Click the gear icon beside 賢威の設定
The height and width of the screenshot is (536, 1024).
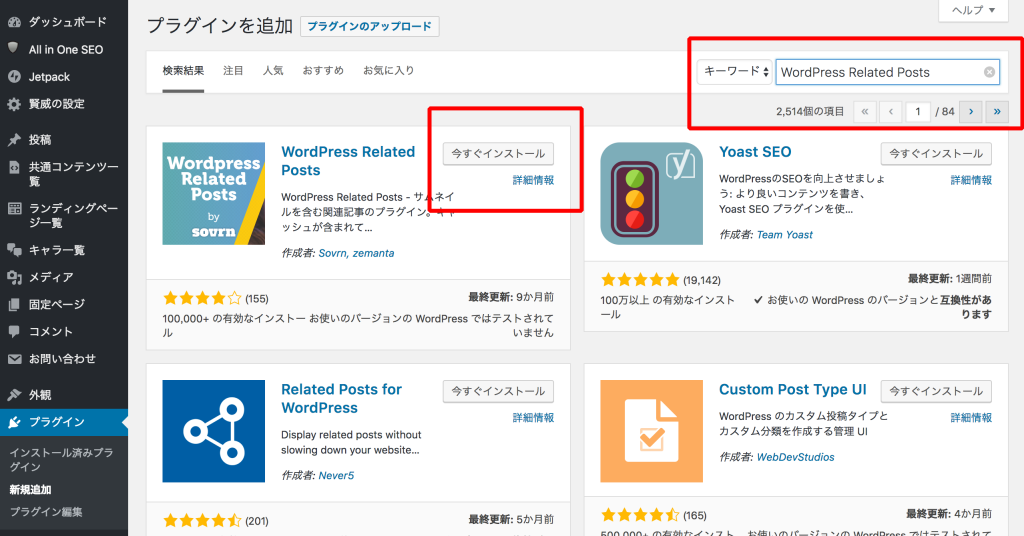point(14,104)
